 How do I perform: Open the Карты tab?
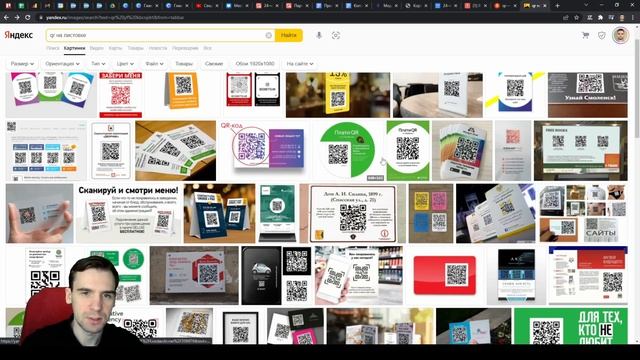116,48
